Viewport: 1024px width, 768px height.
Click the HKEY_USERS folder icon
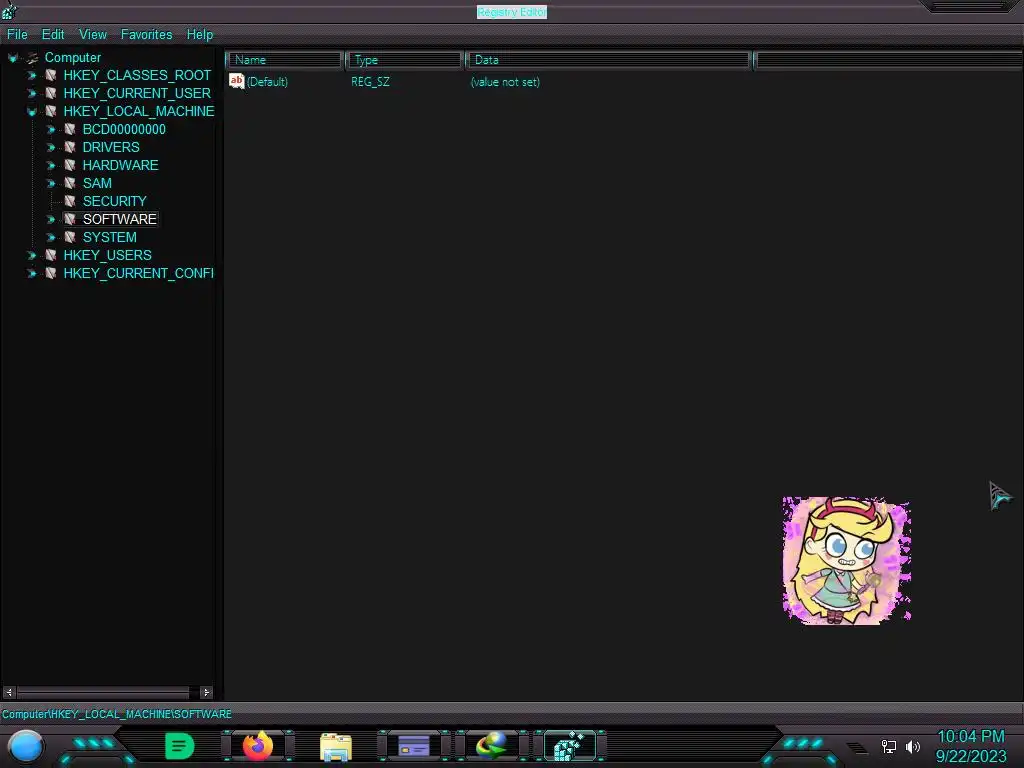(51, 255)
